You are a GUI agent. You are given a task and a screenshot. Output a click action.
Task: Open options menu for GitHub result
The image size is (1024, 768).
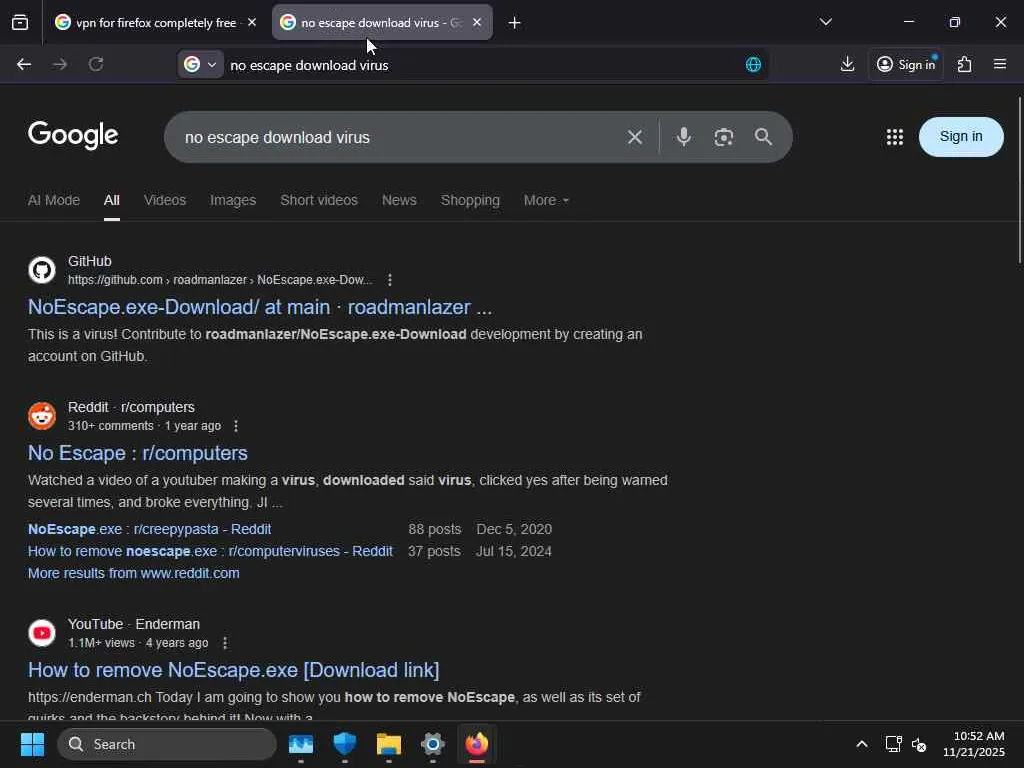coord(390,280)
